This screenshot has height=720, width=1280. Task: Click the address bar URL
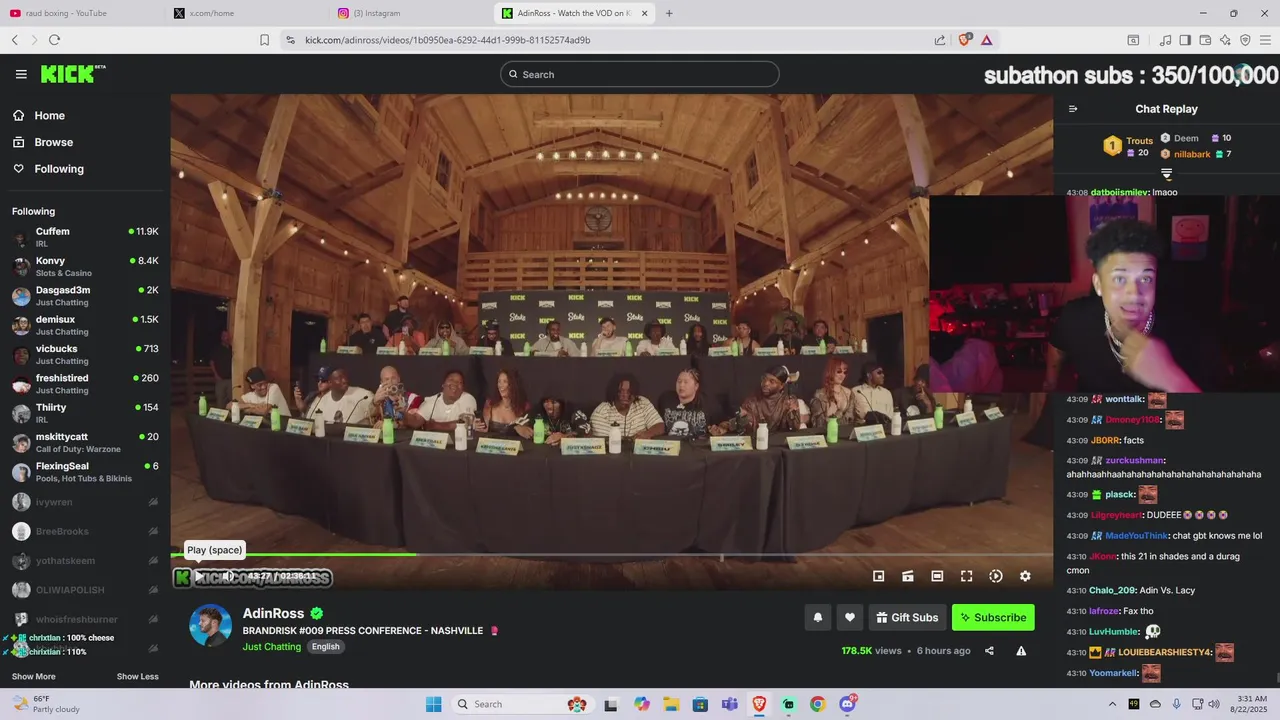click(x=448, y=40)
